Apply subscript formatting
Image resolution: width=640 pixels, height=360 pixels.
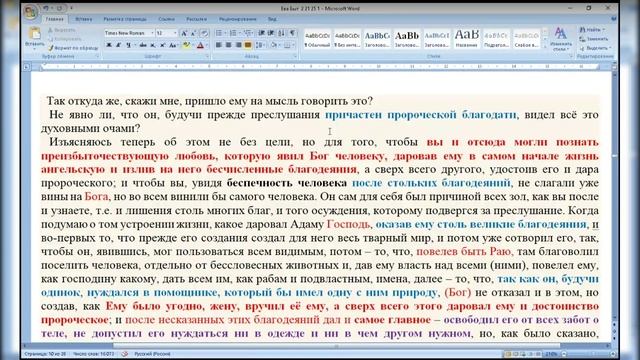pos(153,45)
